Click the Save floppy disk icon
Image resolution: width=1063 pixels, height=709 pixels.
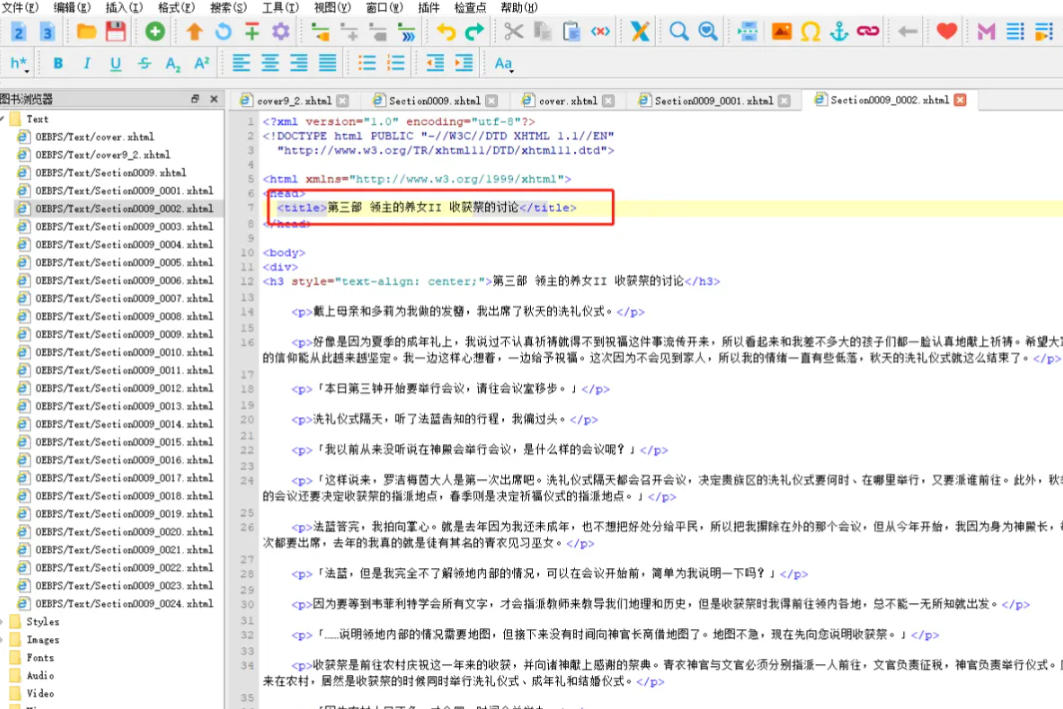coord(116,31)
